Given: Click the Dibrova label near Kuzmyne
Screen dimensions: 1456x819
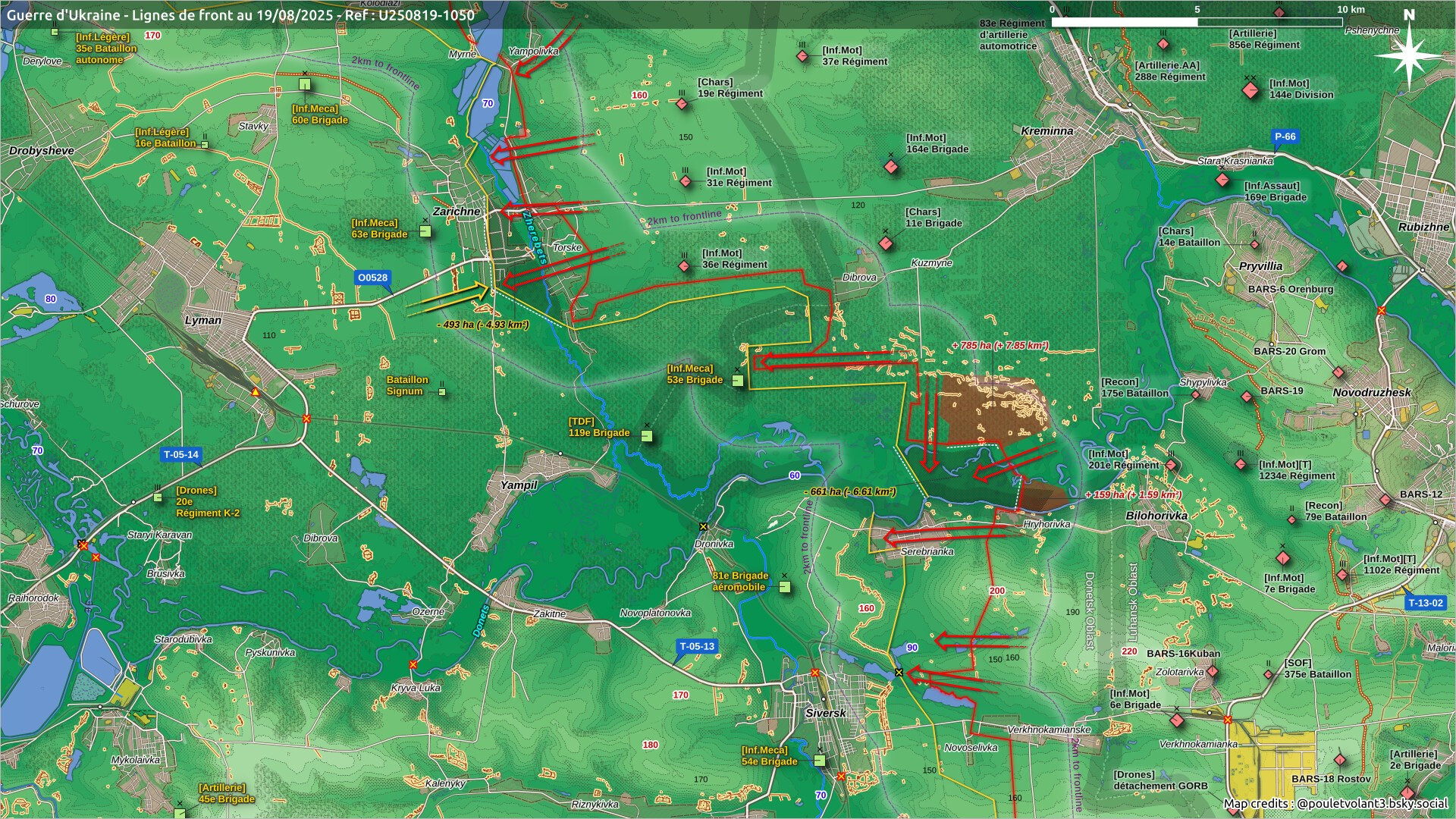Looking at the screenshot, I should (859, 278).
